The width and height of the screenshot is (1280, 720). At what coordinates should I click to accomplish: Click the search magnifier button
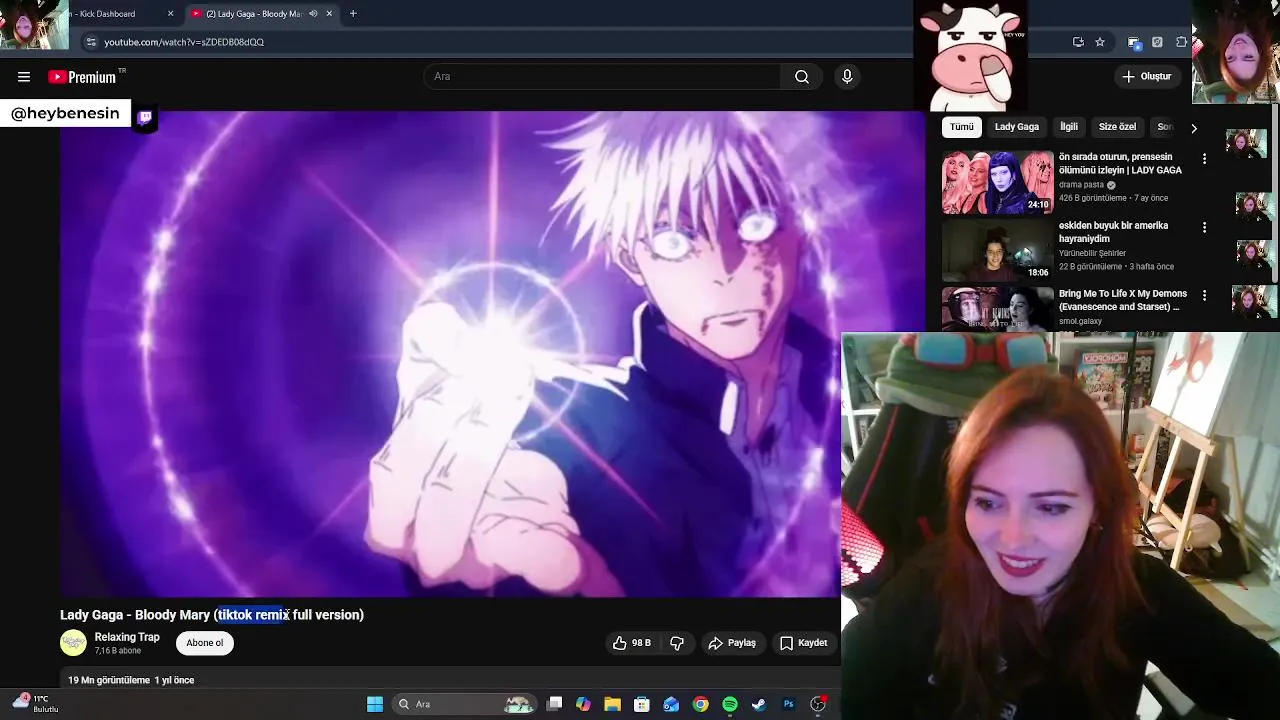tap(802, 77)
